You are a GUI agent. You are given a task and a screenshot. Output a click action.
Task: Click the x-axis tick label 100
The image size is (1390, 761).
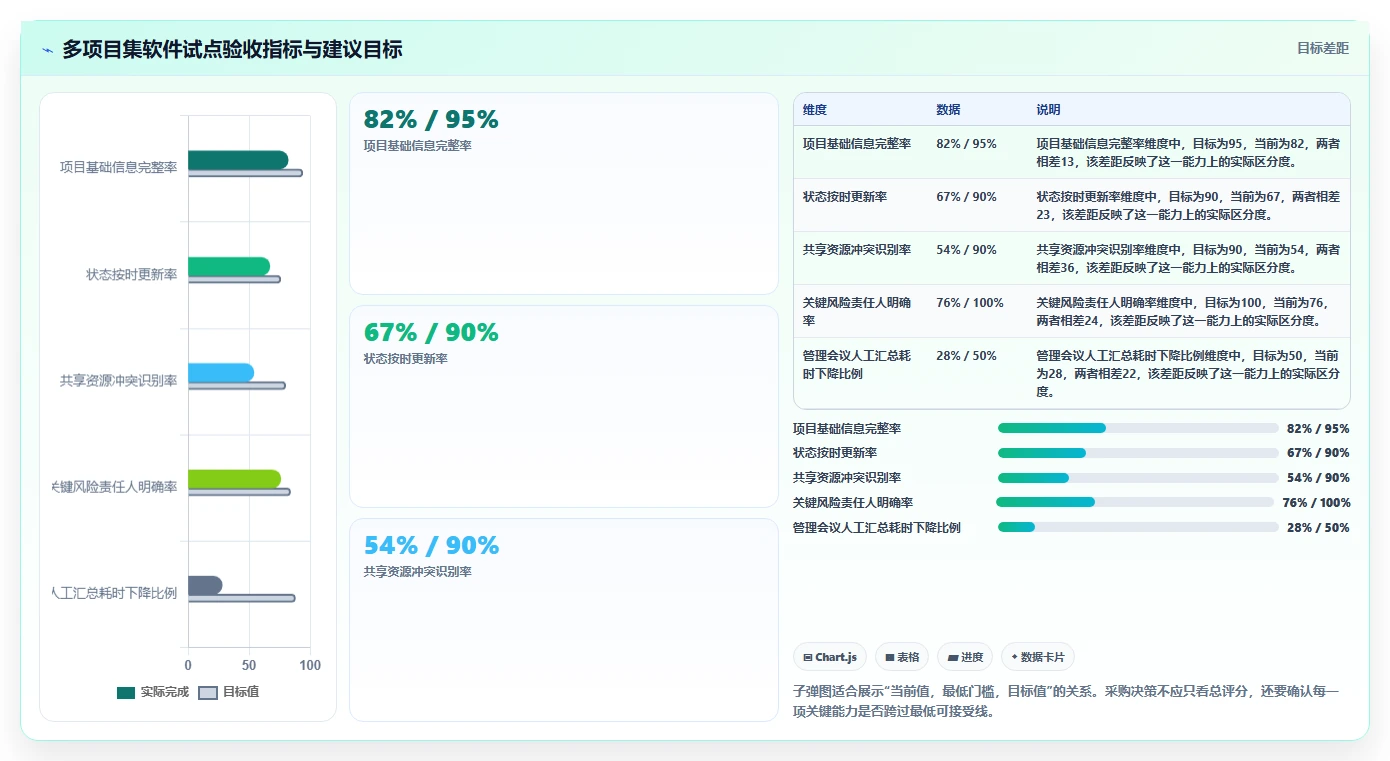310,665
